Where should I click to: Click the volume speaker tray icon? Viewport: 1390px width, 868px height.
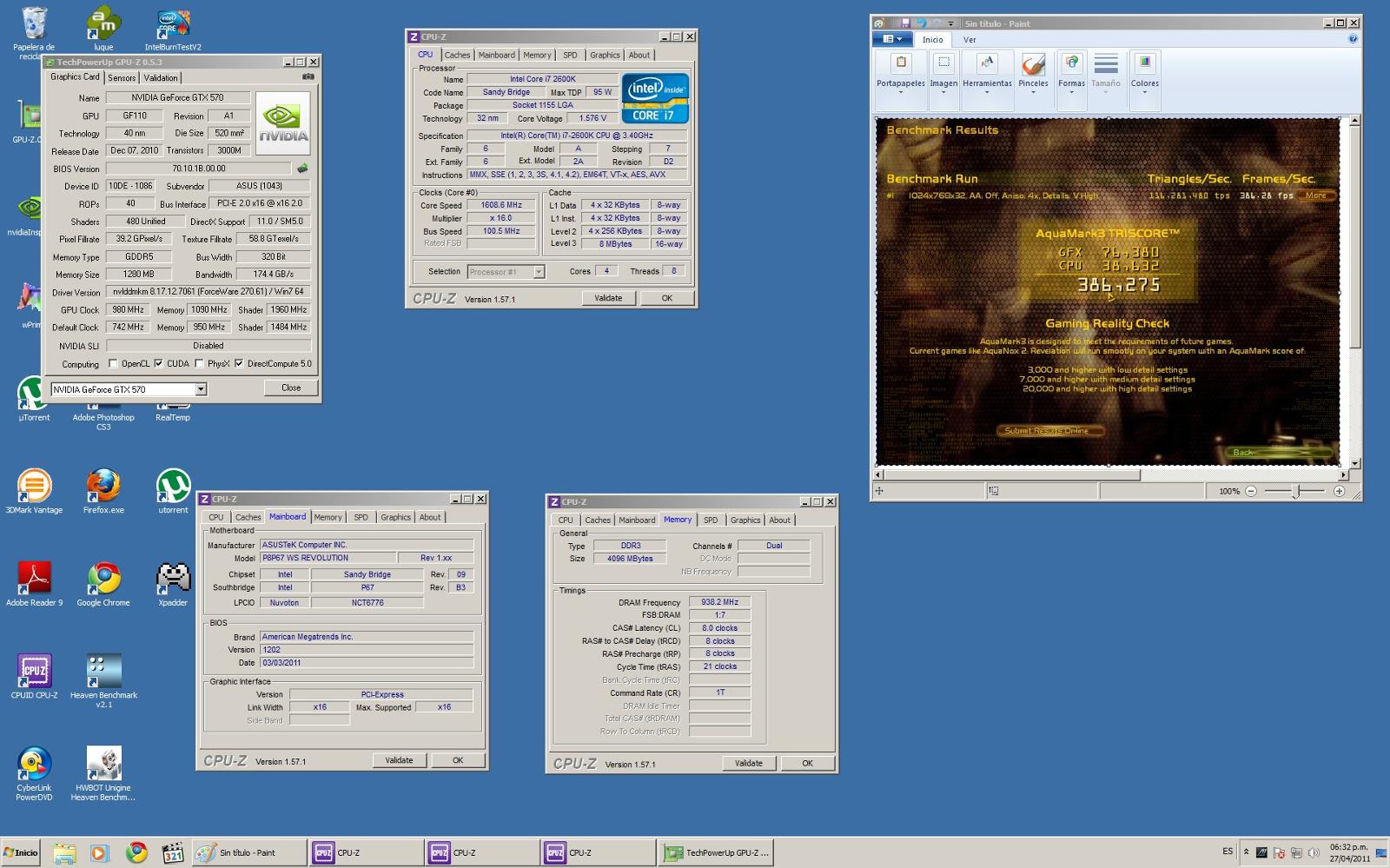pos(1313,852)
